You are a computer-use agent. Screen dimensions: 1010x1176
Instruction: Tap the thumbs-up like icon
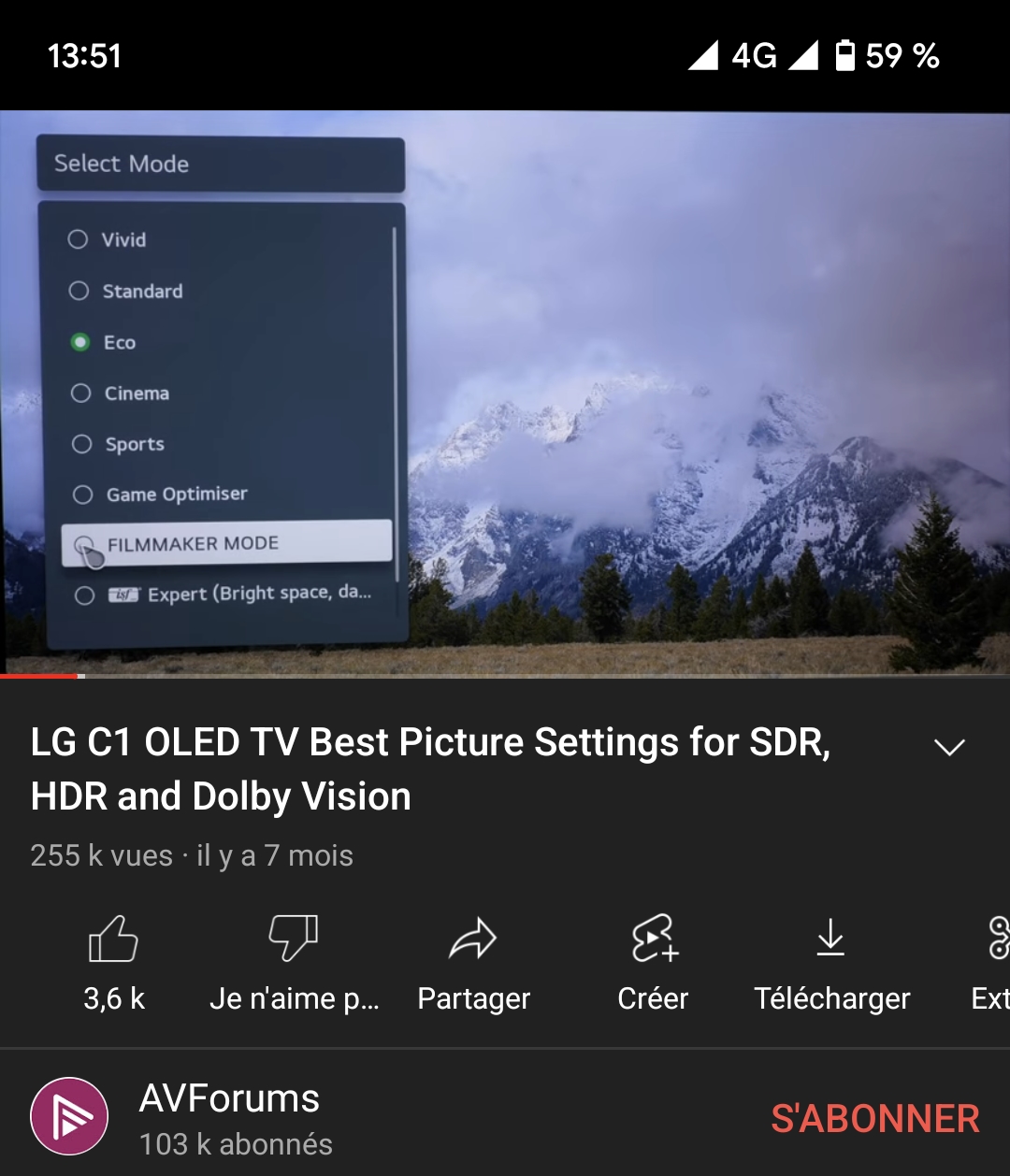[x=113, y=939]
